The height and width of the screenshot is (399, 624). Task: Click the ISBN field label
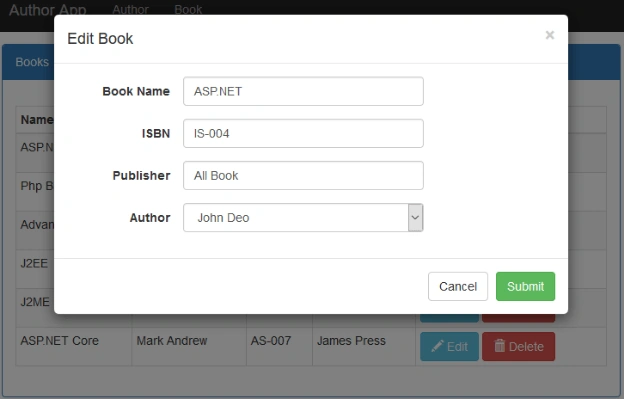click(156, 133)
